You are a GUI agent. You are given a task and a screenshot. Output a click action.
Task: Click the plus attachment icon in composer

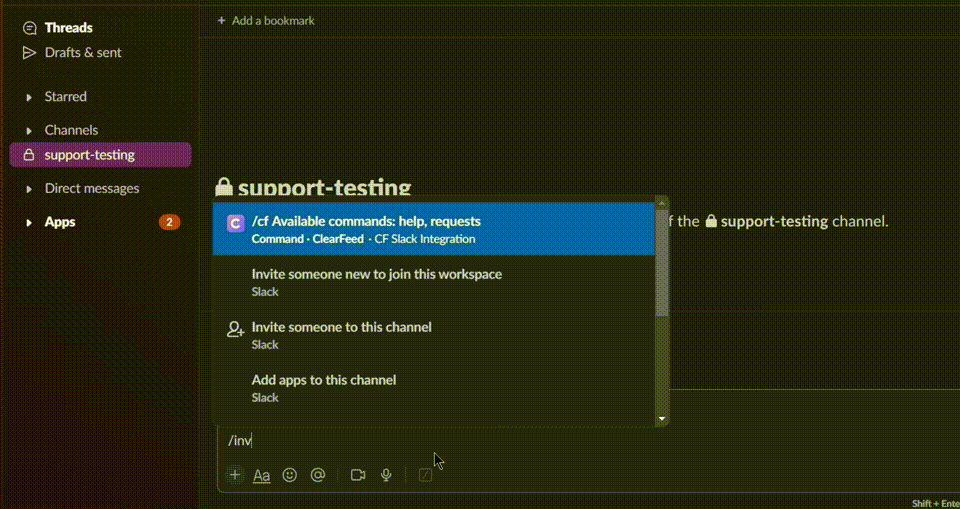[x=234, y=475]
